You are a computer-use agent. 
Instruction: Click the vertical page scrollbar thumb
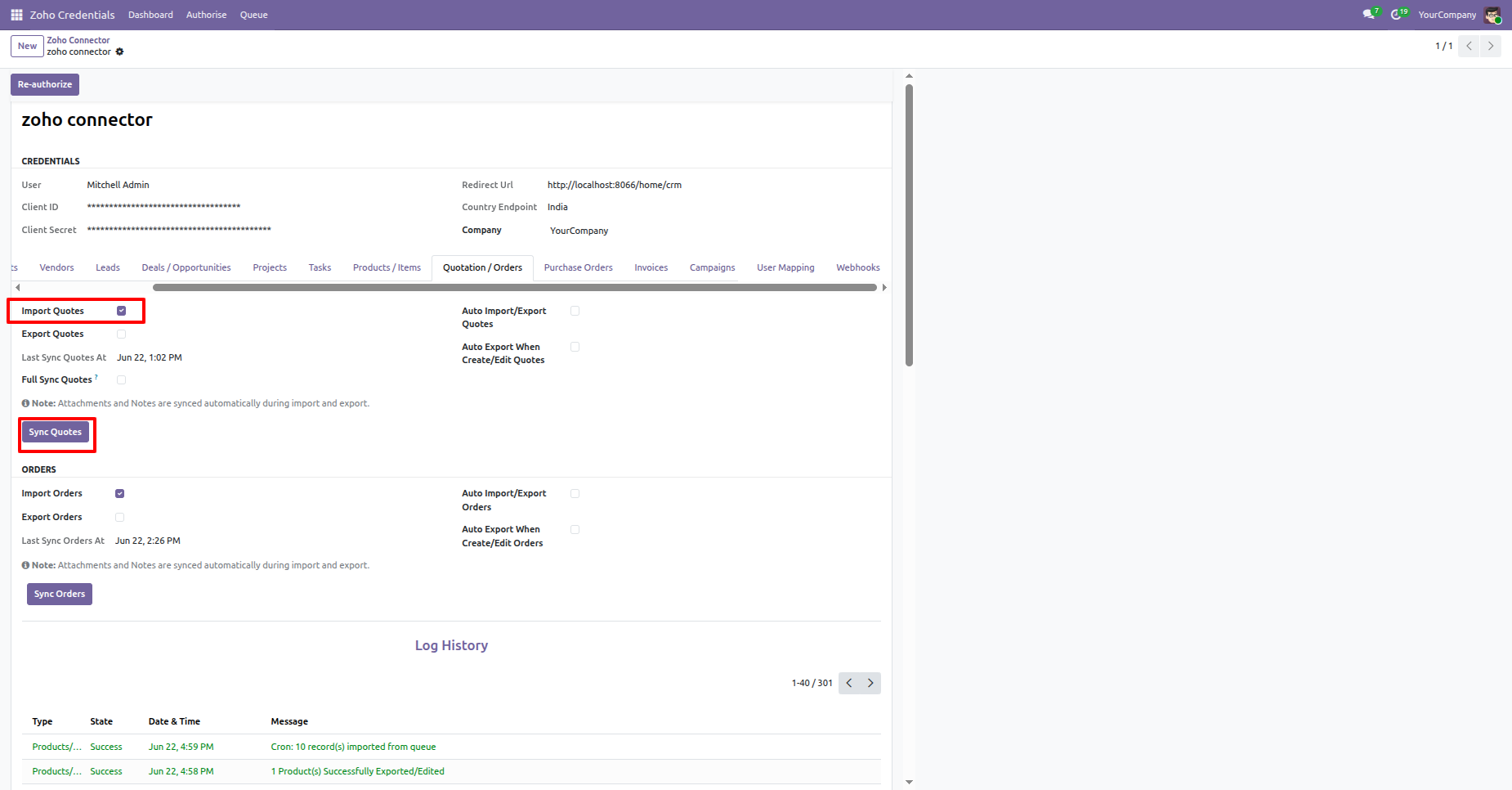click(x=909, y=225)
